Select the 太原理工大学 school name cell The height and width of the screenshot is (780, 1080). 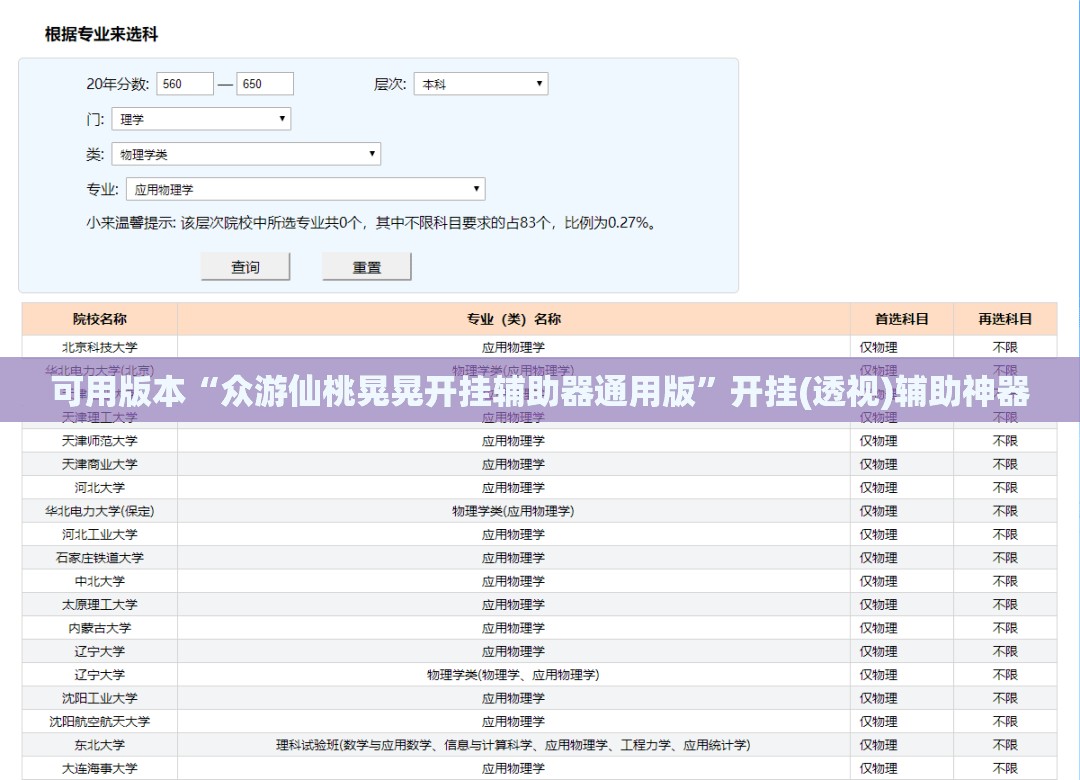click(100, 605)
